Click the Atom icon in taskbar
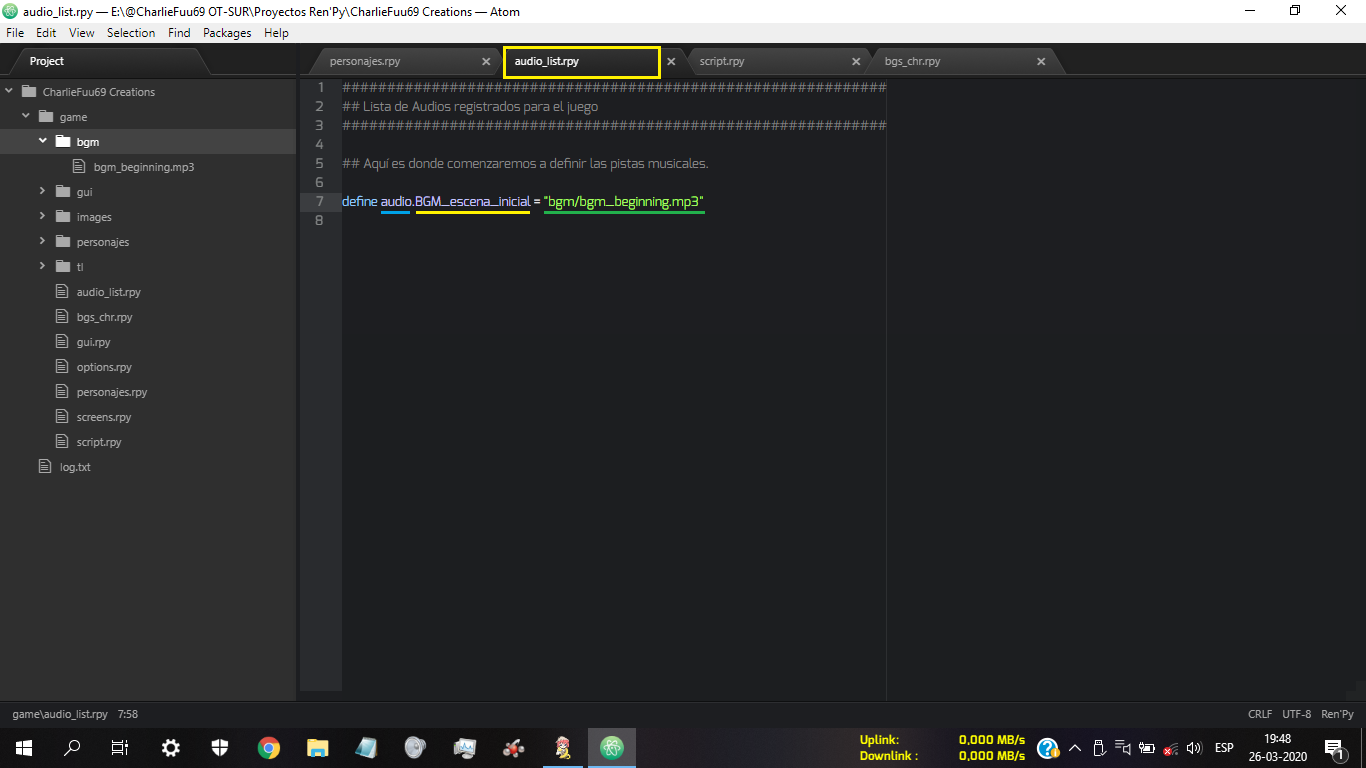 pyautogui.click(x=611, y=748)
